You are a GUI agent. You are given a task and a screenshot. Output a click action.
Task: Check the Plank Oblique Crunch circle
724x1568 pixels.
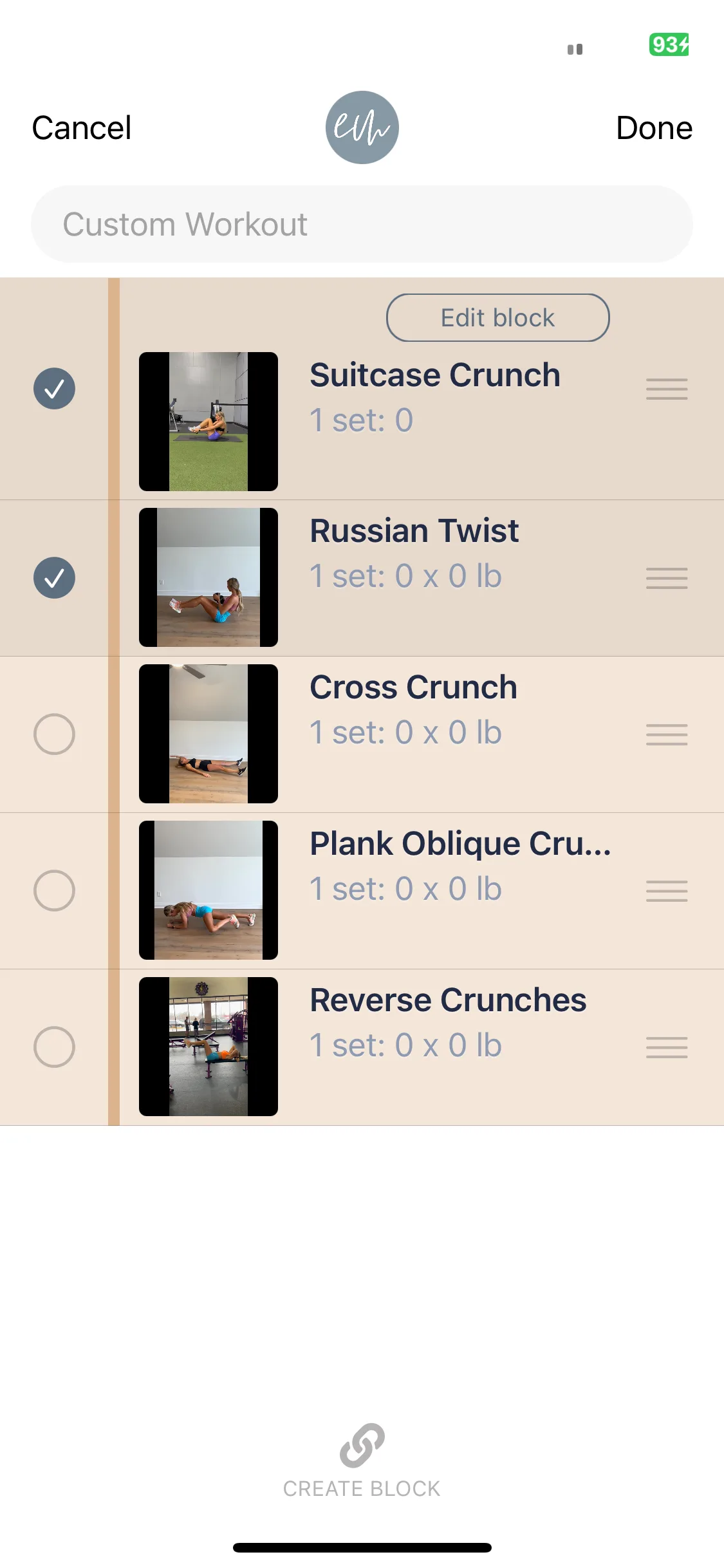(54, 890)
